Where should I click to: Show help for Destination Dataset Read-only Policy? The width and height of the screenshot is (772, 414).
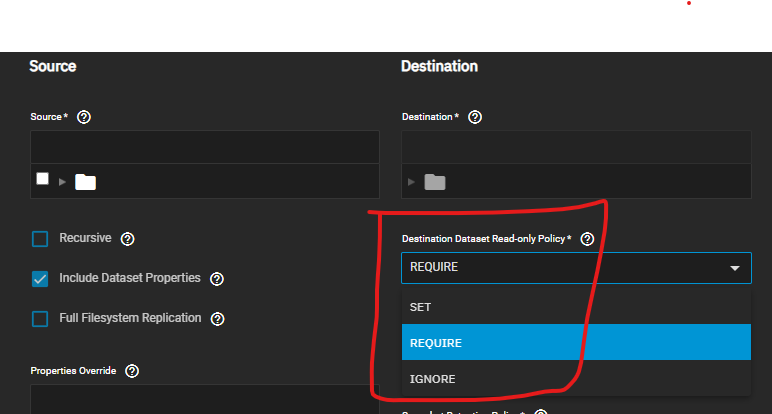coord(587,239)
